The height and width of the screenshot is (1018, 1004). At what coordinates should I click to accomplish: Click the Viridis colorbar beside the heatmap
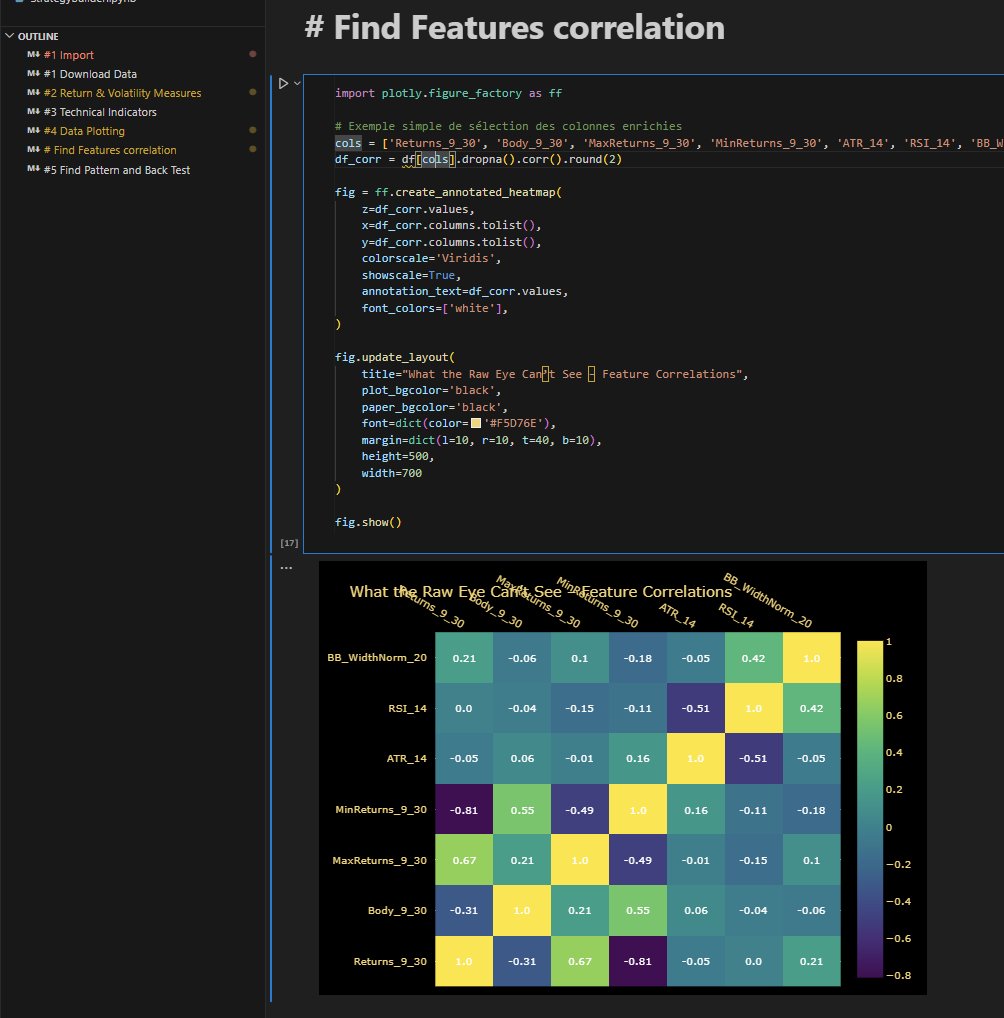pos(870,808)
